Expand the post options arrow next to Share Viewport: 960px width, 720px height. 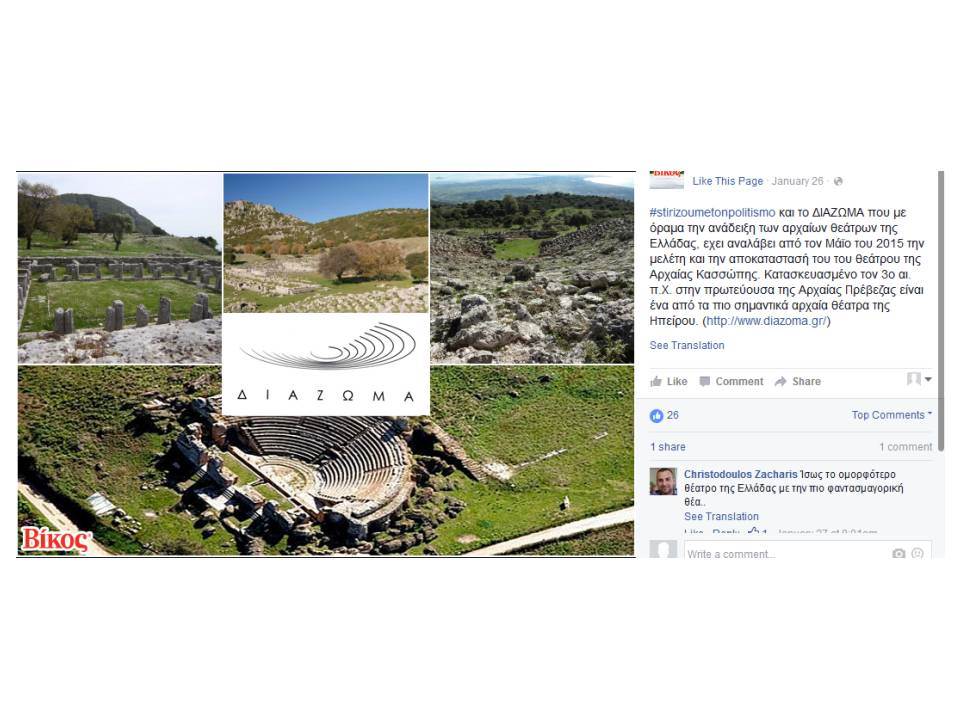pos(928,380)
